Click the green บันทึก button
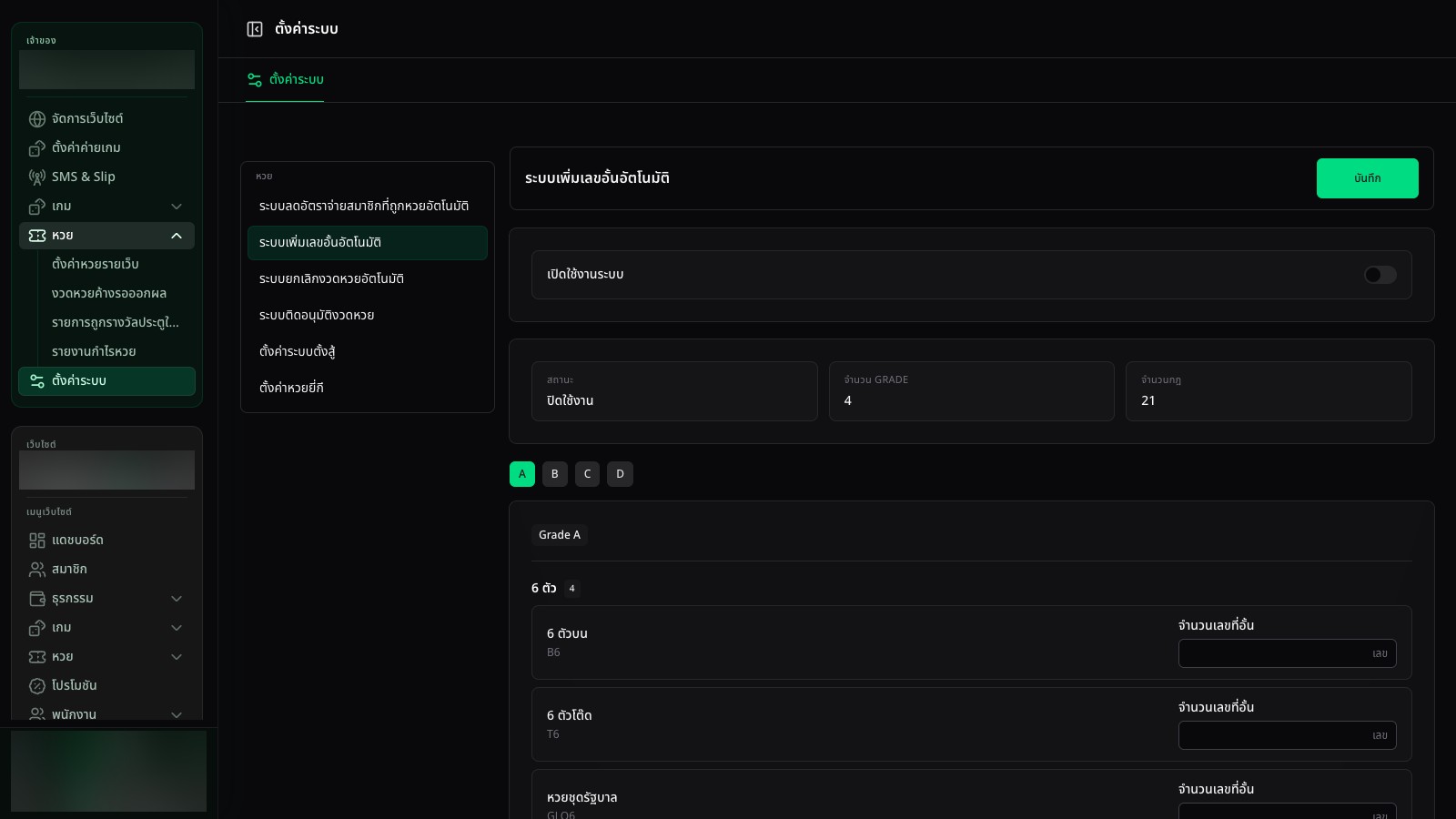The height and width of the screenshot is (819, 1456). coord(1367,178)
